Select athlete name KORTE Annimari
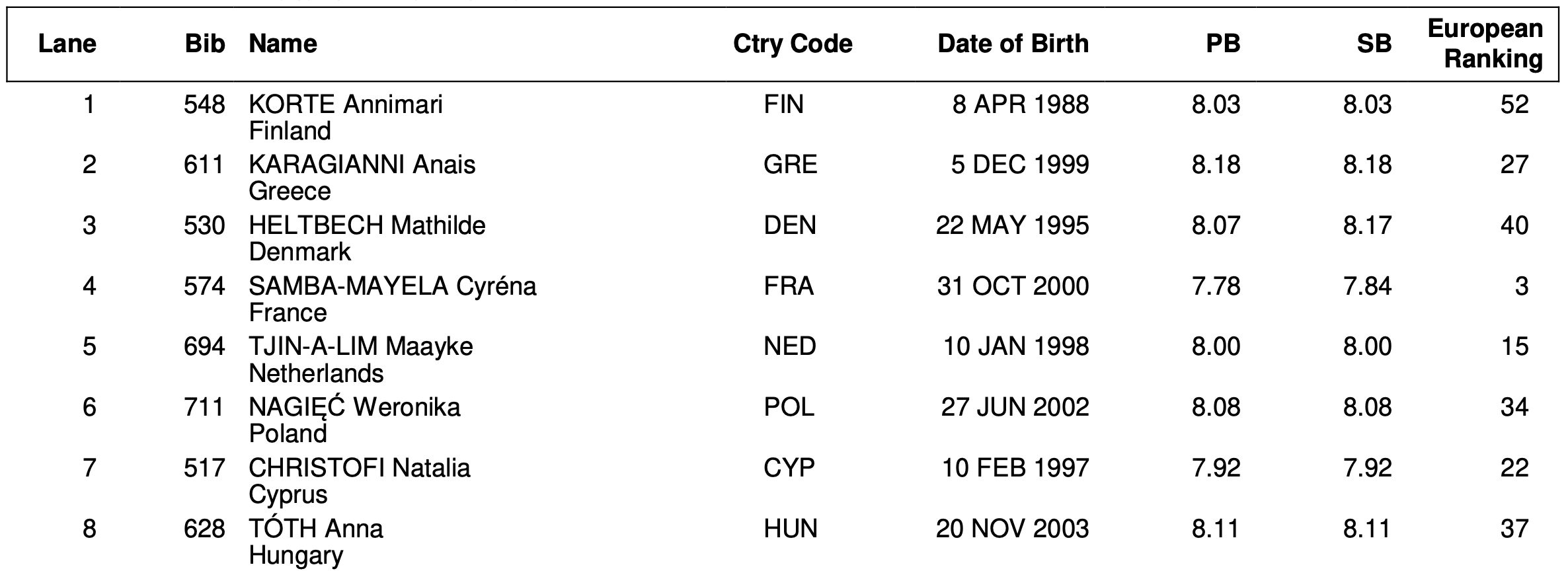 (x=346, y=104)
